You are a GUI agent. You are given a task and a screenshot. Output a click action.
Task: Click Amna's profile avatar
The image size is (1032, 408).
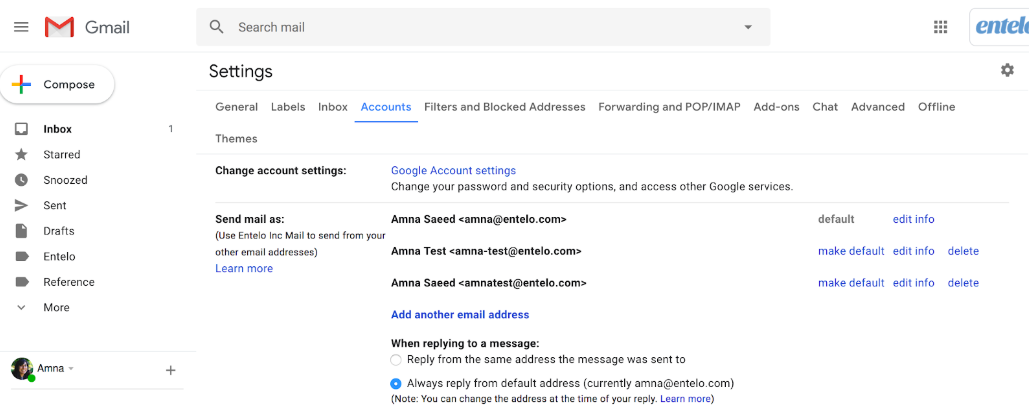pyautogui.click(x=22, y=369)
